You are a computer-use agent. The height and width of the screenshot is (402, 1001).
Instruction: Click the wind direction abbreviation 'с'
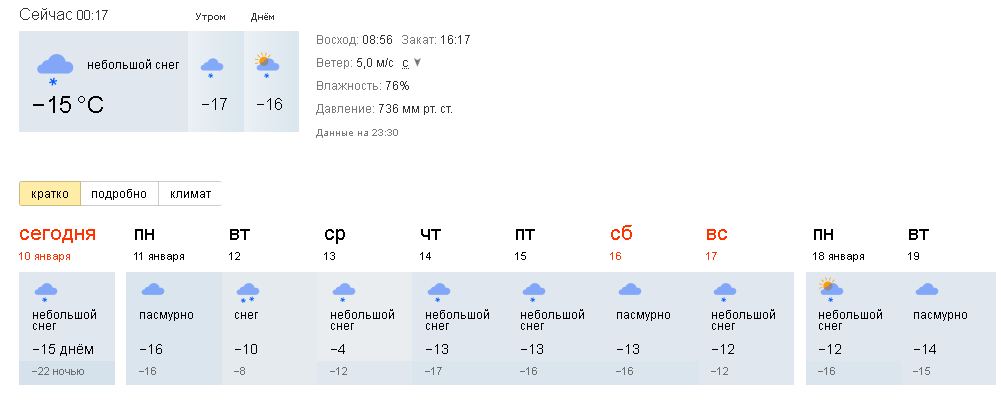pos(405,63)
